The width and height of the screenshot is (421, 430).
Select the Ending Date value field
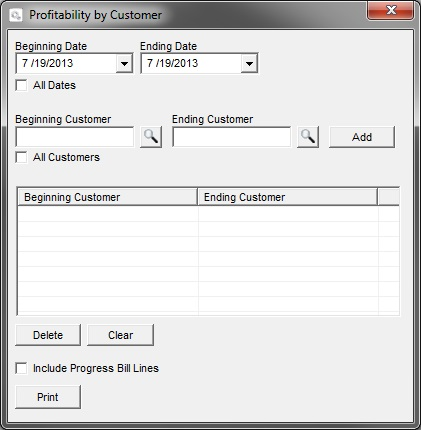click(191, 63)
